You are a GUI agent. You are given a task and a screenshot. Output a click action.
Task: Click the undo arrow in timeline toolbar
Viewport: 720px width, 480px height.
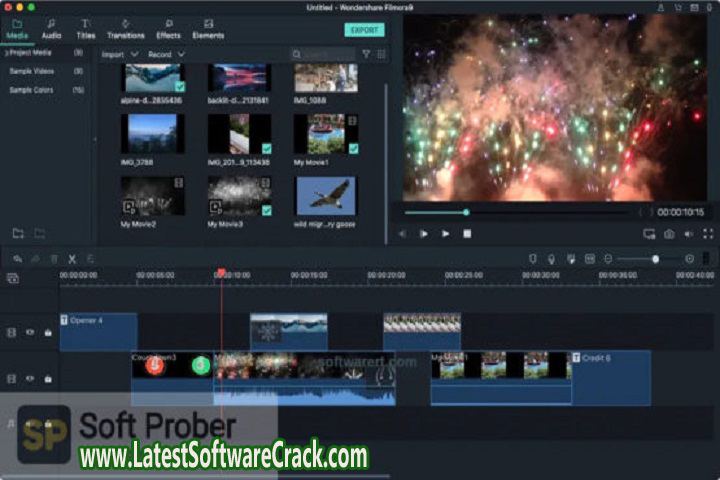coord(17,259)
